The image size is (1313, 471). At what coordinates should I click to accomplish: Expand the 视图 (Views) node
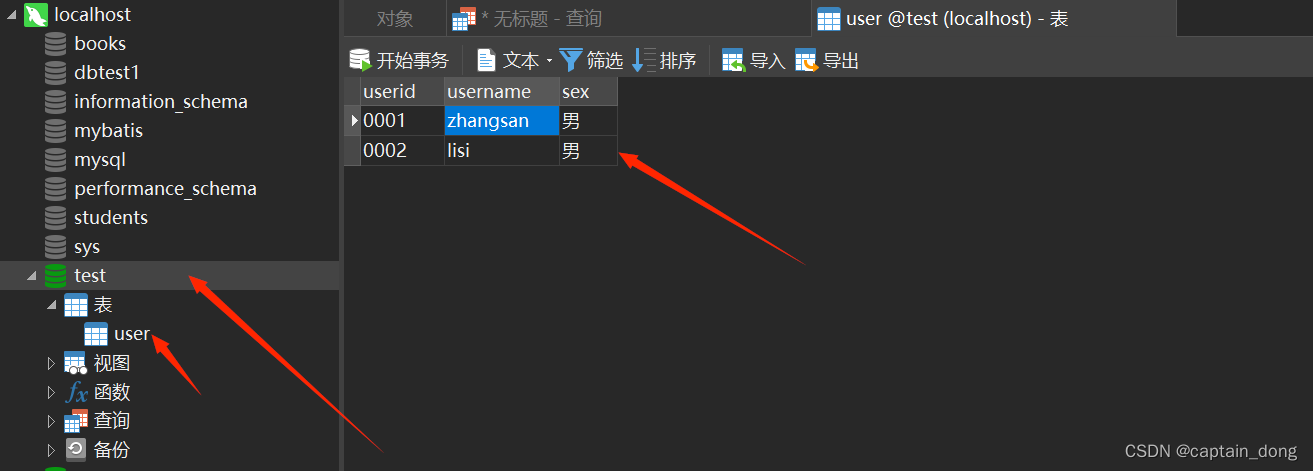point(51,363)
